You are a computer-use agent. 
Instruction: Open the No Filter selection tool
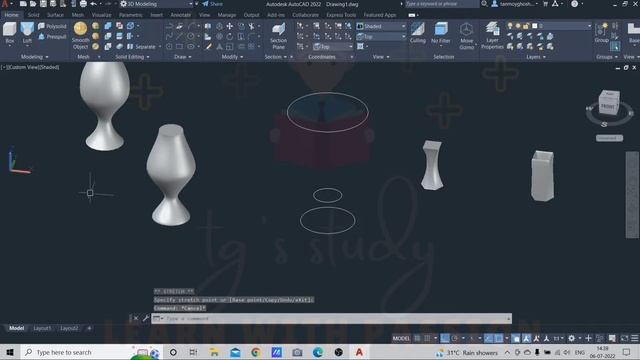[441, 33]
